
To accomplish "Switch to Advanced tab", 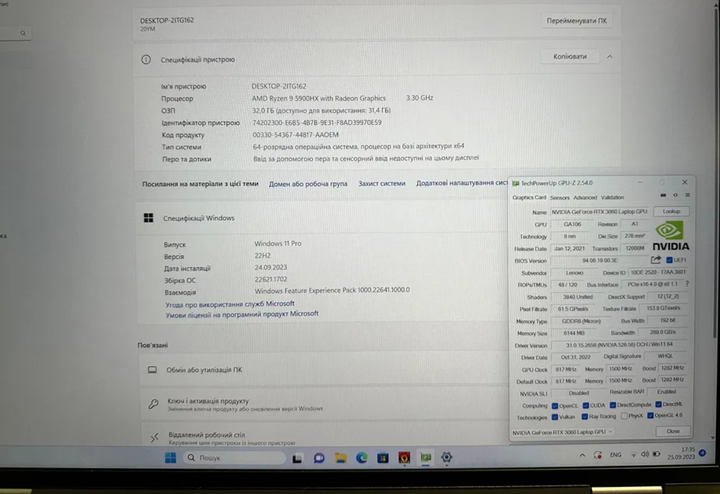I will (x=585, y=197).
